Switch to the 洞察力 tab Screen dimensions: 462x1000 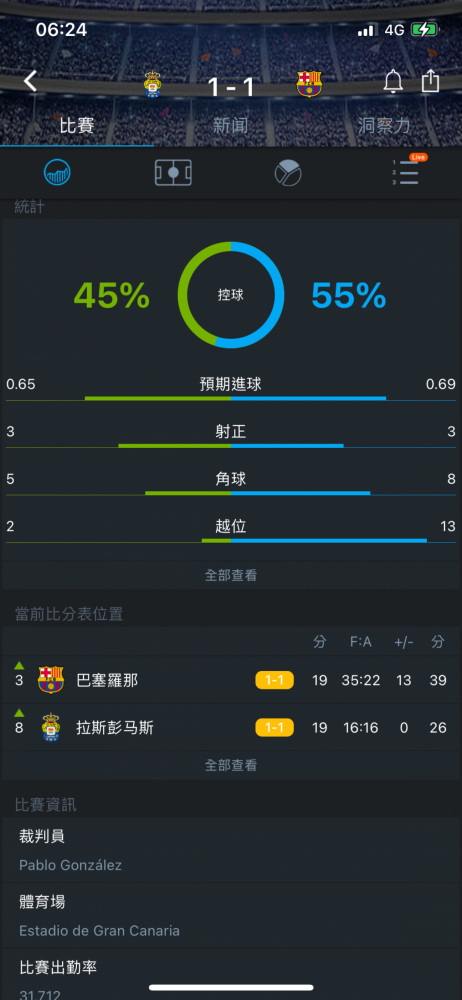click(384, 125)
